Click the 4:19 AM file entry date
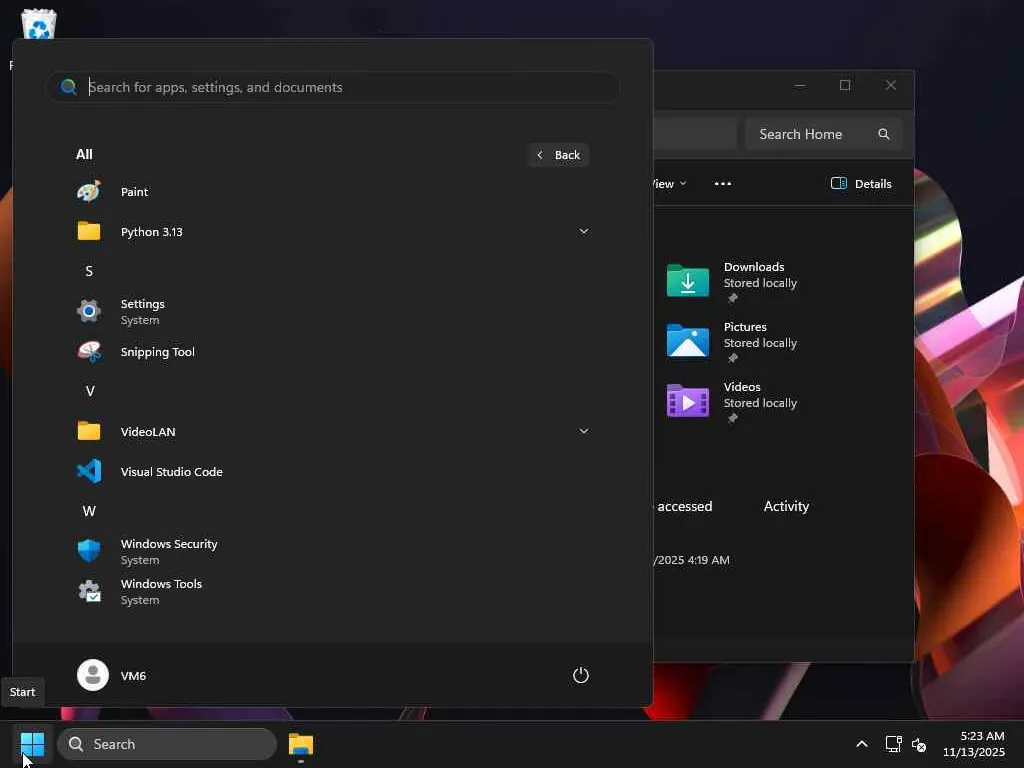Screen dimensions: 1024x768 692,560
